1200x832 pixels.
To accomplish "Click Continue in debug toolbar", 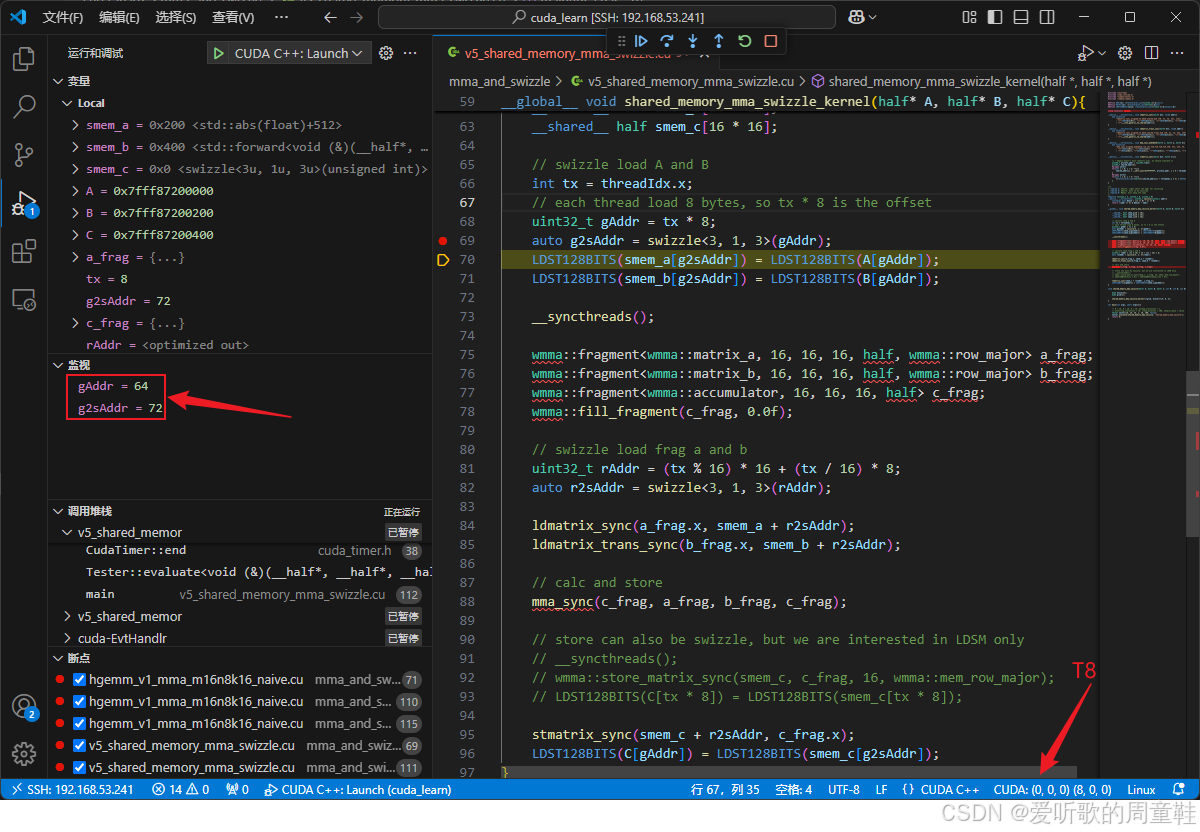I will pos(642,41).
